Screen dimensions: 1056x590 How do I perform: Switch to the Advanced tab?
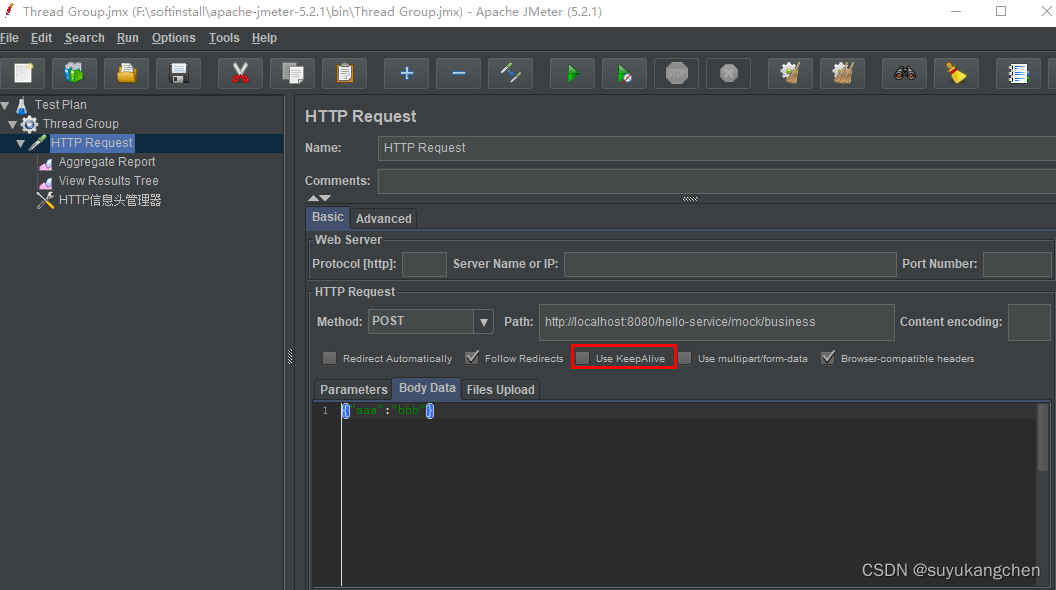coord(383,218)
